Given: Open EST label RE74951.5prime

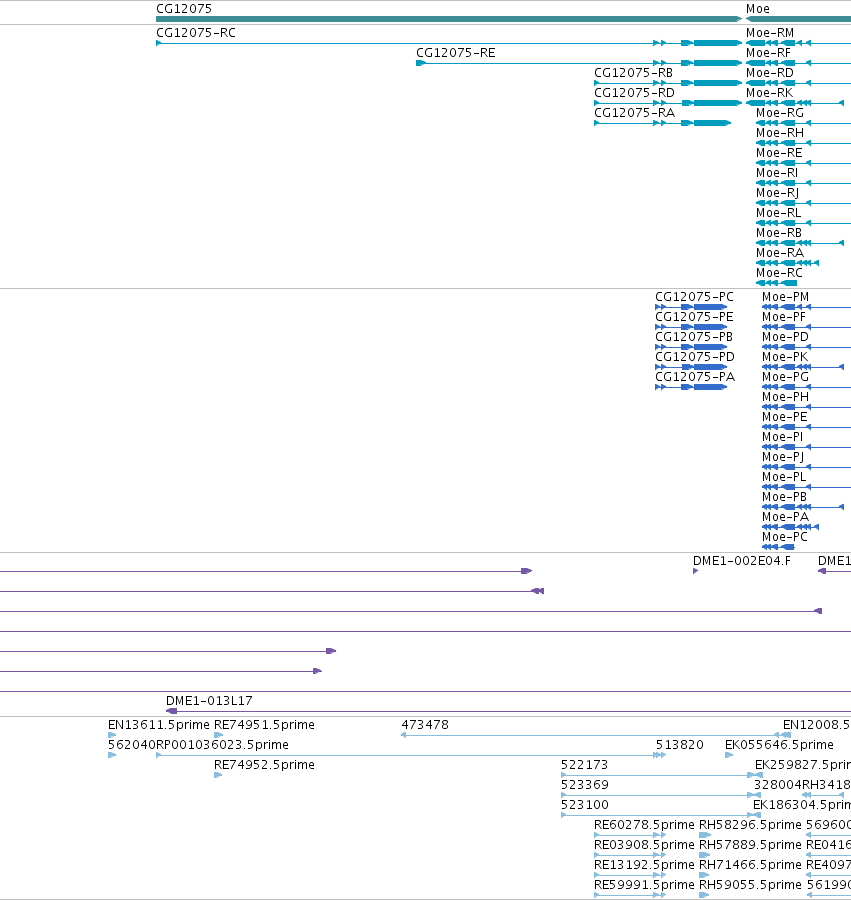Looking at the screenshot, I should (265, 725).
